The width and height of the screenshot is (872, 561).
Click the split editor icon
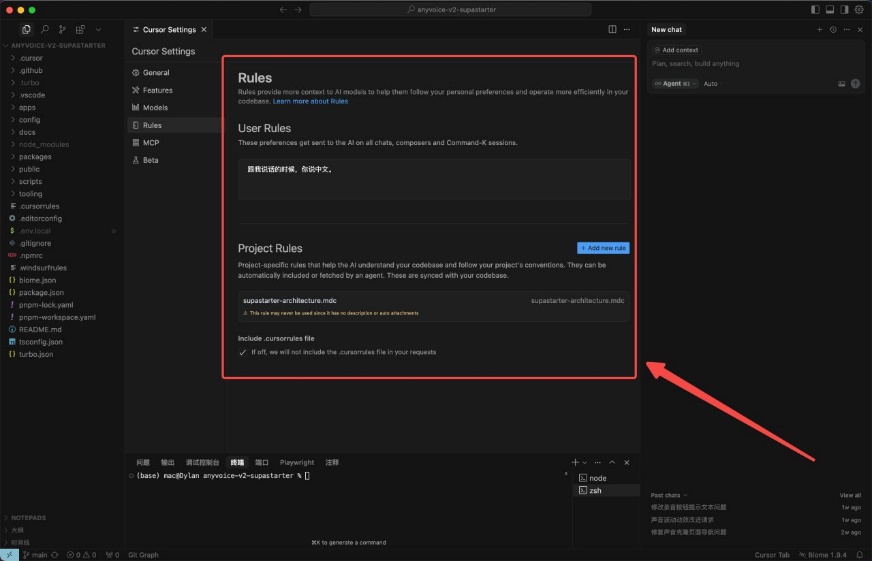click(613, 30)
